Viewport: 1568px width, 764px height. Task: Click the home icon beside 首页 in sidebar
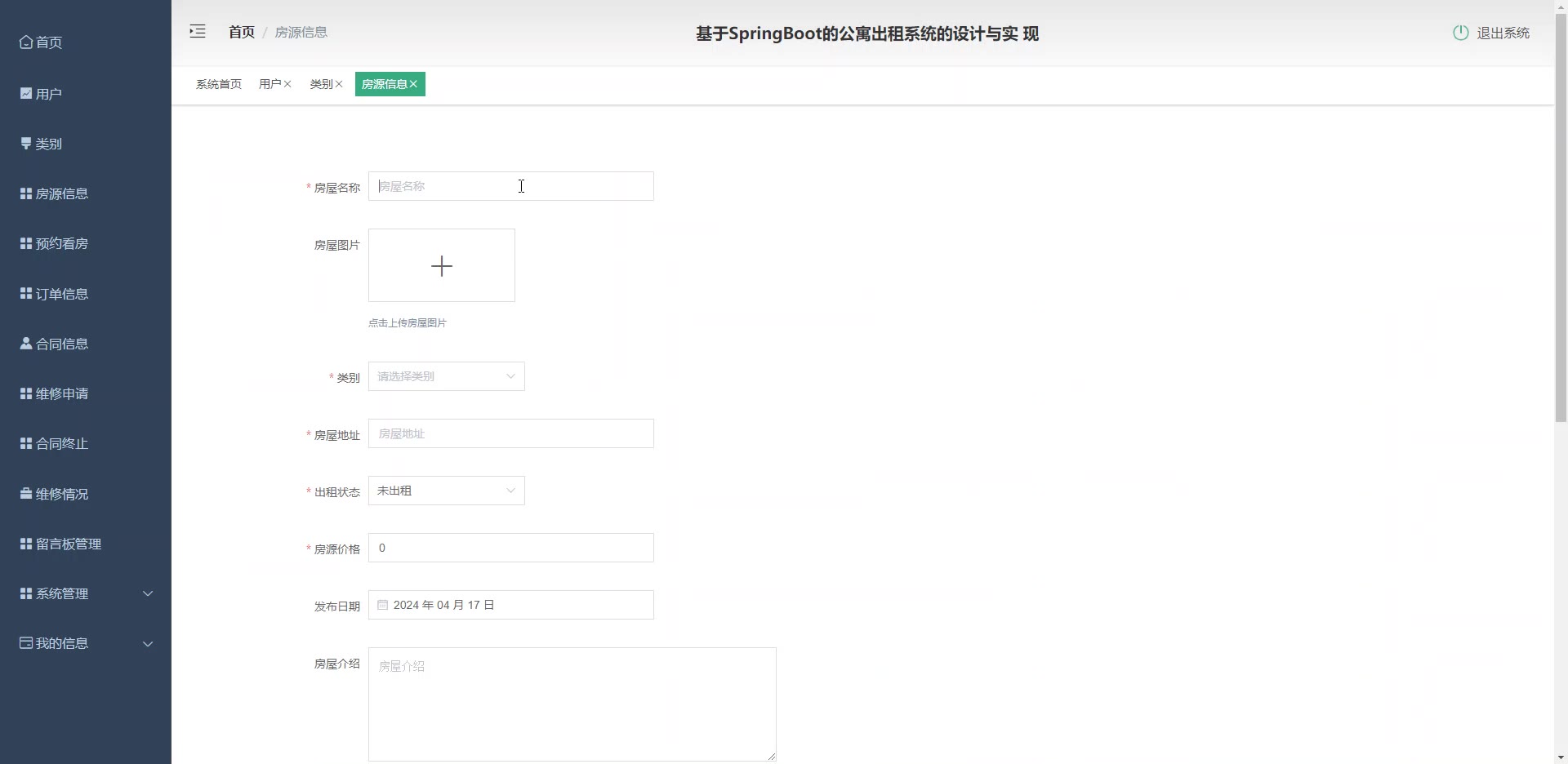tap(26, 42)
